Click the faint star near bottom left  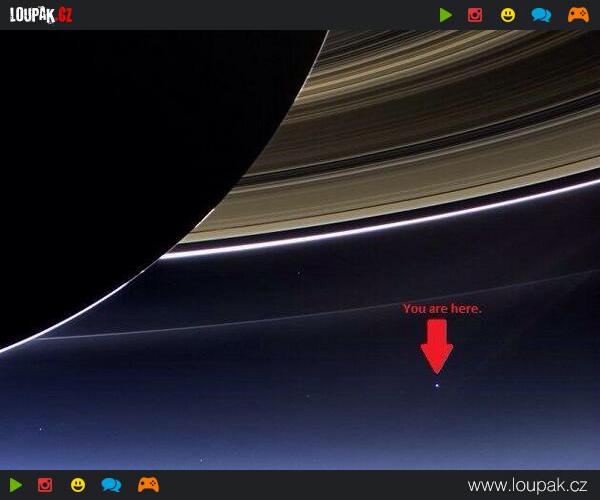[x=40, y=430]
